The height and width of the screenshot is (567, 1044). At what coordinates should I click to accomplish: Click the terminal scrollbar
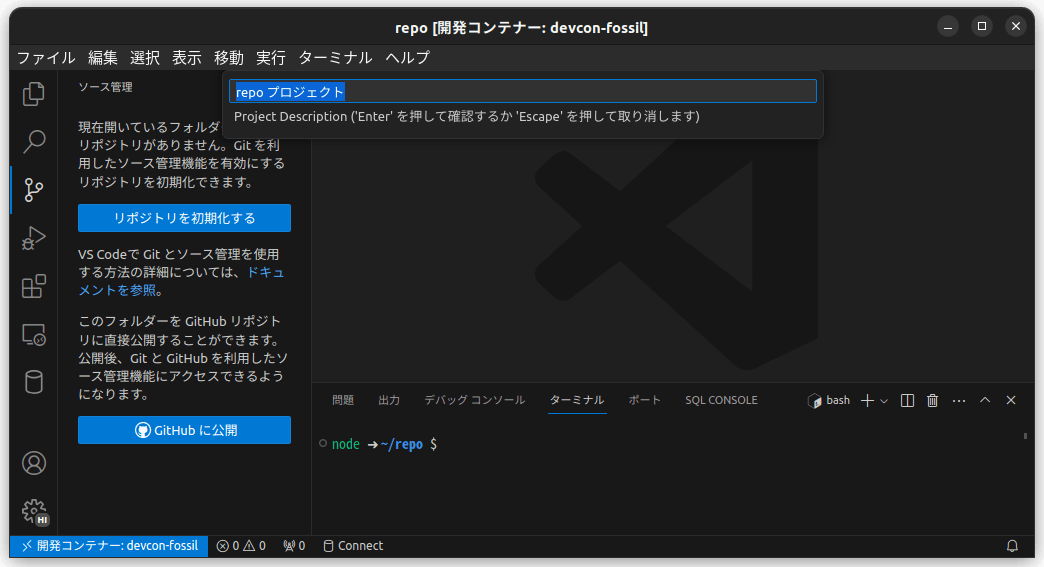(1025, 437)
